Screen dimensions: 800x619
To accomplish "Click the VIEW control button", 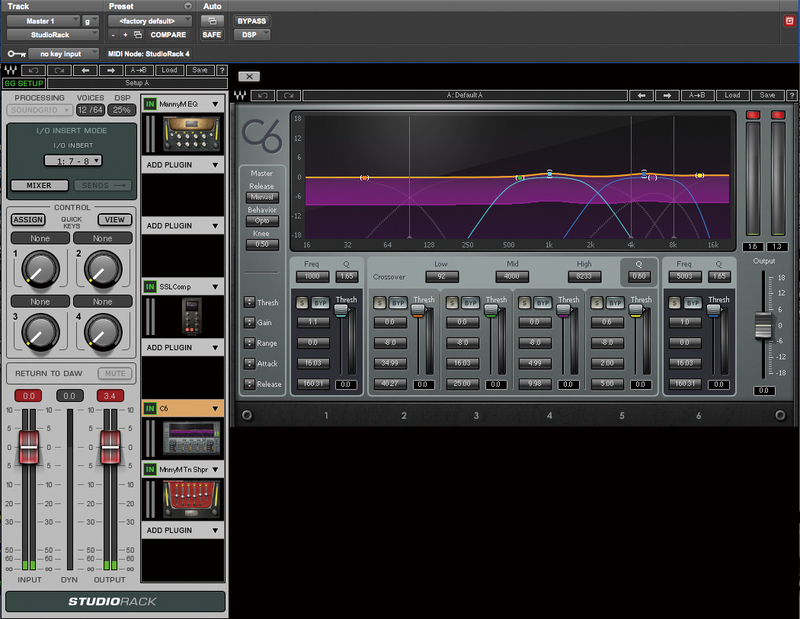I will point(115,220).
